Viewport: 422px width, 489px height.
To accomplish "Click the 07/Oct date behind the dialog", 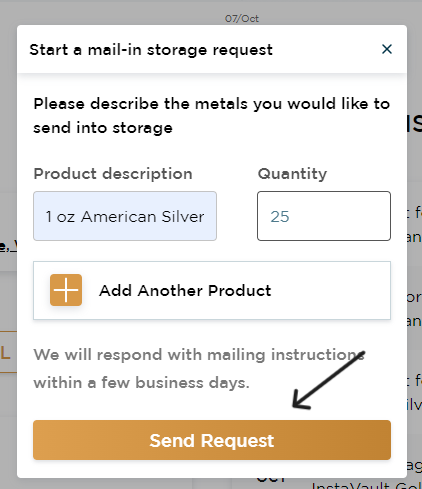I will (242, 18).
